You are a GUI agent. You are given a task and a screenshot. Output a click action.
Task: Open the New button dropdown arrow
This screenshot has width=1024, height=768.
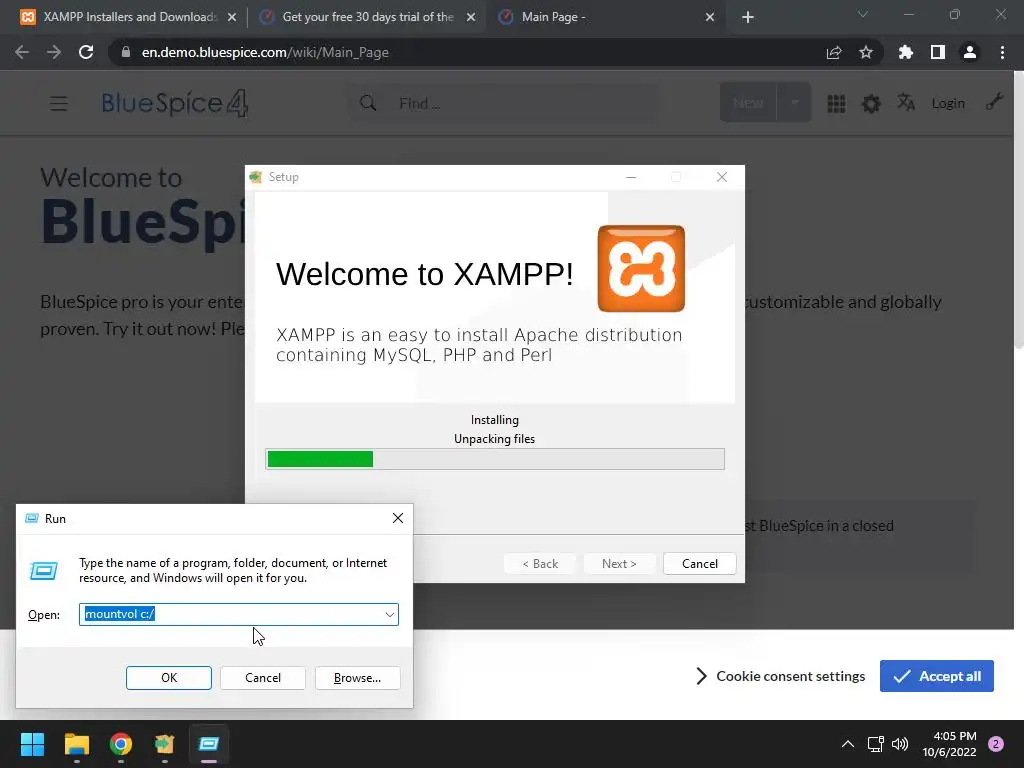pos(794,103)
